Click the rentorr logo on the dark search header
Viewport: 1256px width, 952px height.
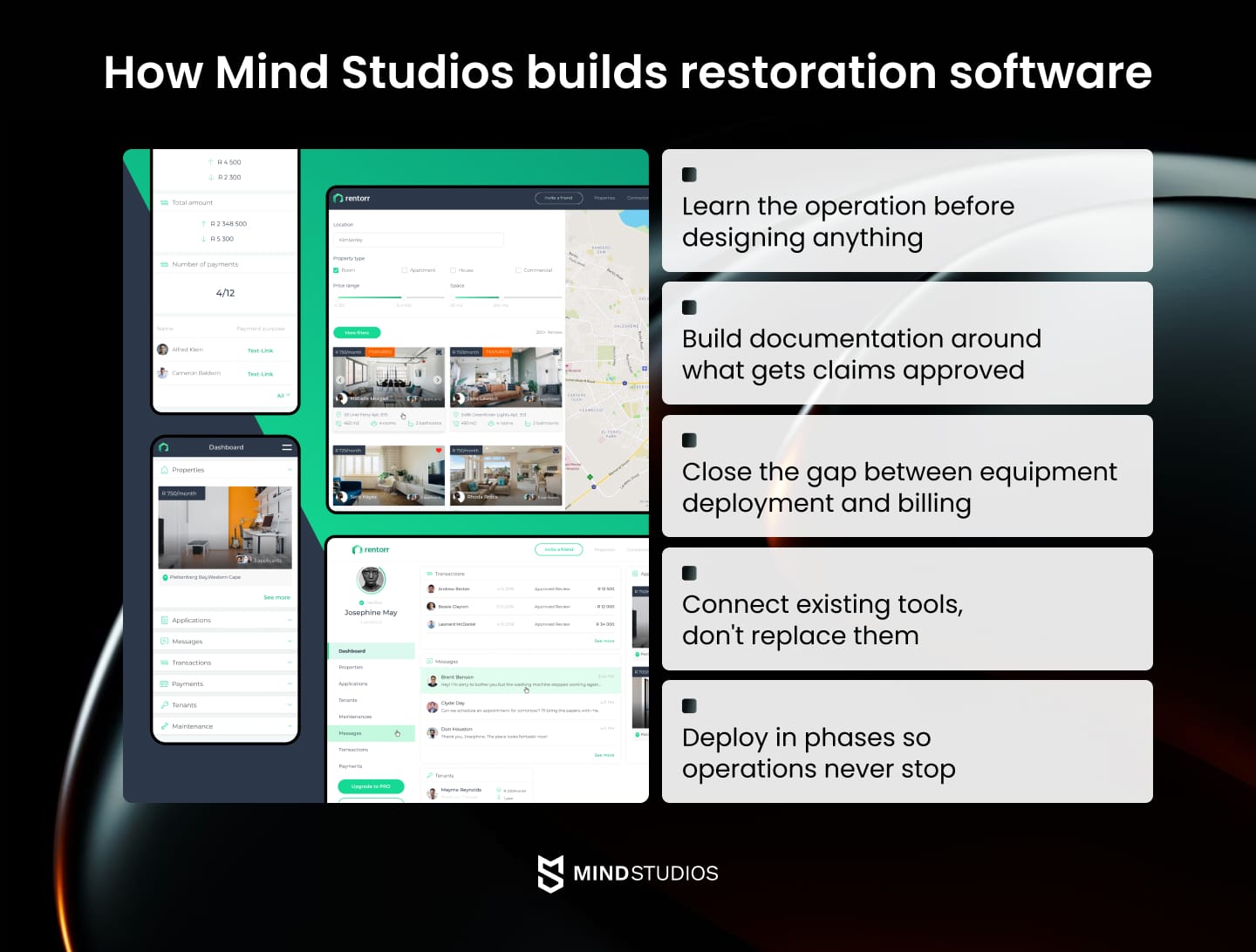click(352, 198)
